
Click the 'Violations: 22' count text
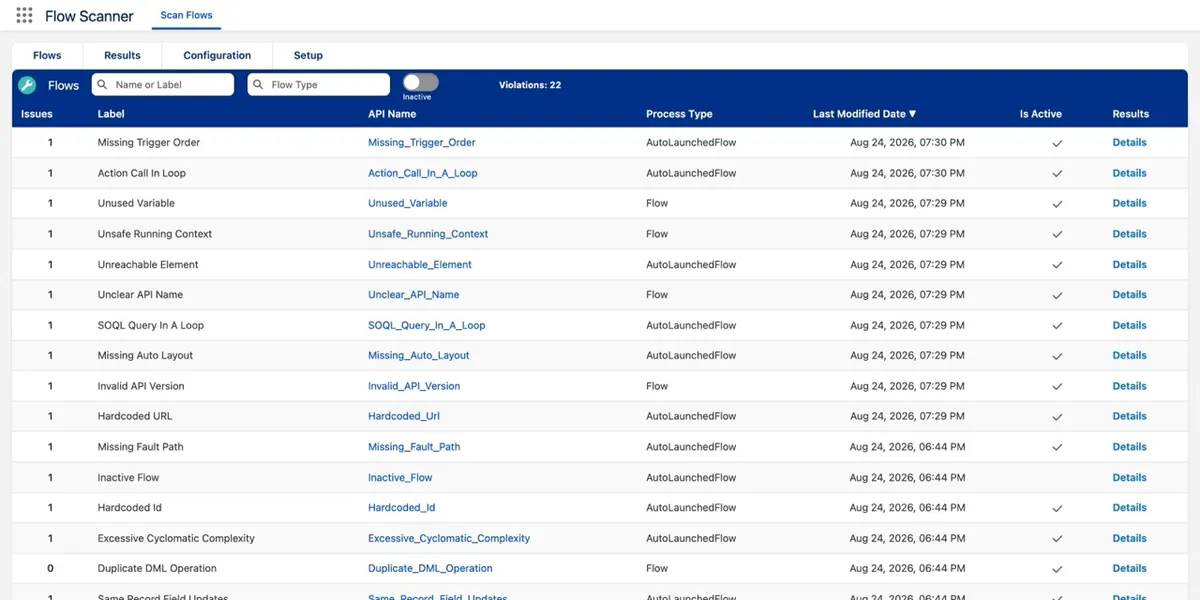[530, 85]
